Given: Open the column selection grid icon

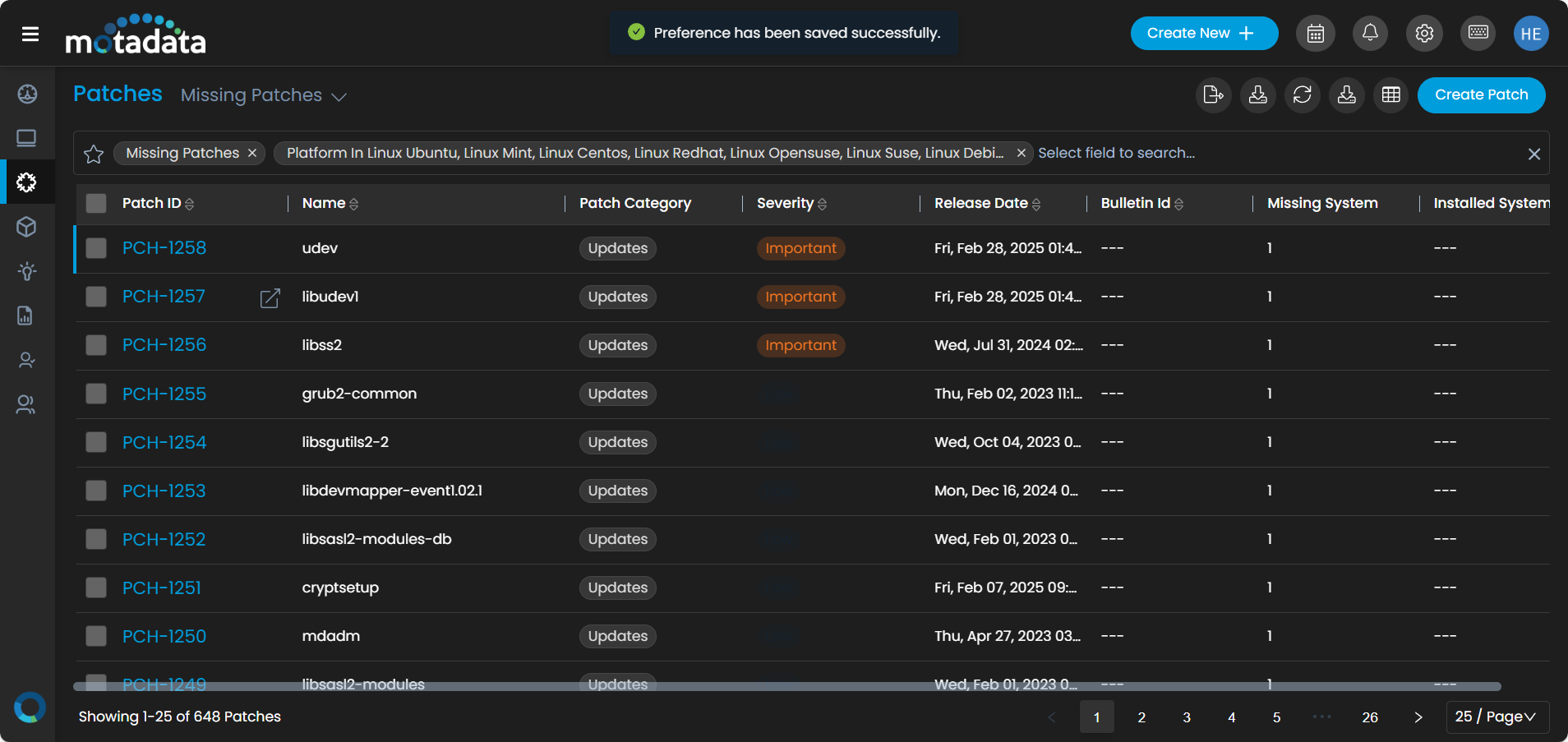Looking at the screenshot, I should (1390, 95).
